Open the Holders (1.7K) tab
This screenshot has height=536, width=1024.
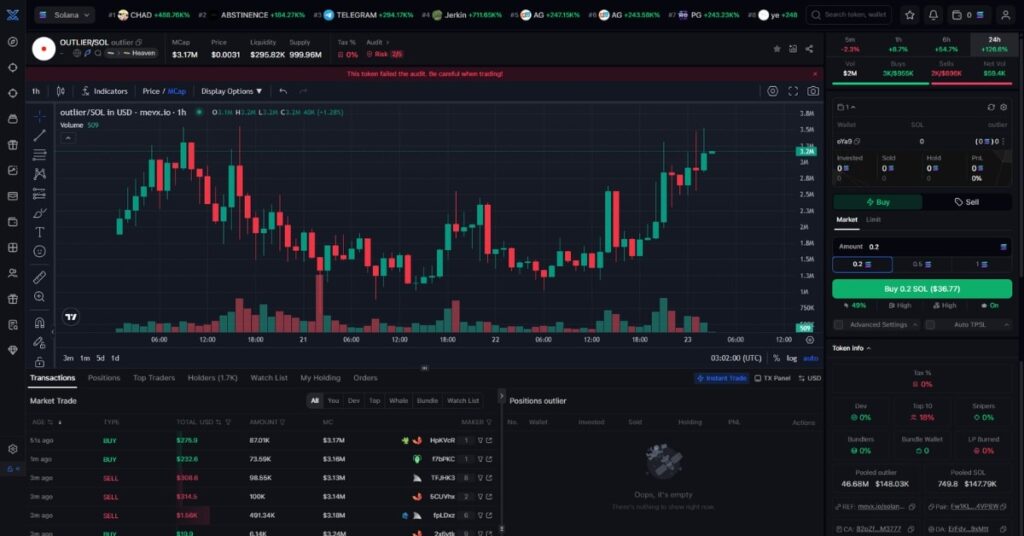212,378
